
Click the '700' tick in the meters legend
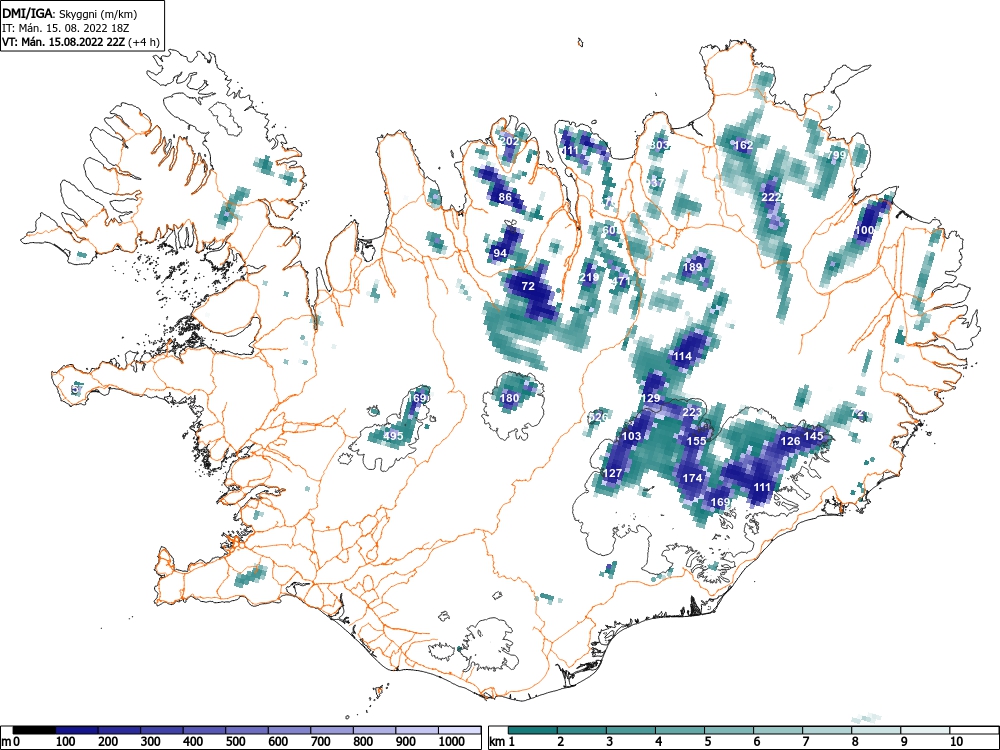pyautogui.click(x=320, y=742)
